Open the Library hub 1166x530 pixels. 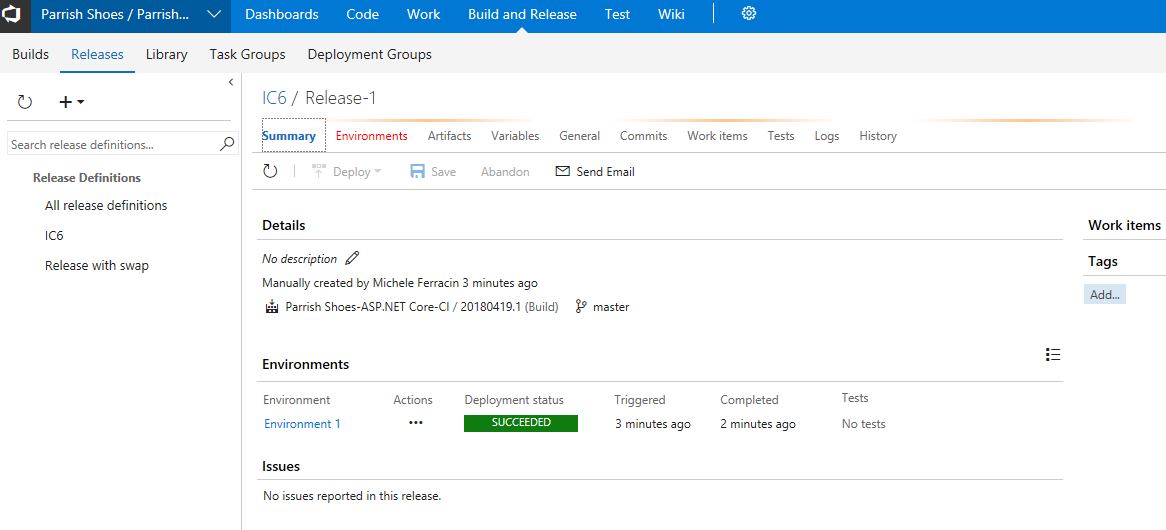click(x=166, y=54)
